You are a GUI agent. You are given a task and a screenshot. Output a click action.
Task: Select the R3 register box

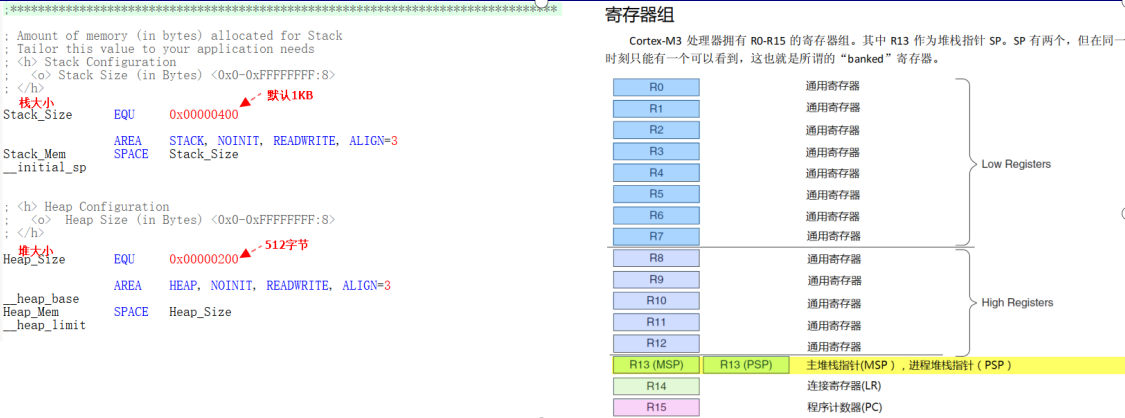coord(656,151)
